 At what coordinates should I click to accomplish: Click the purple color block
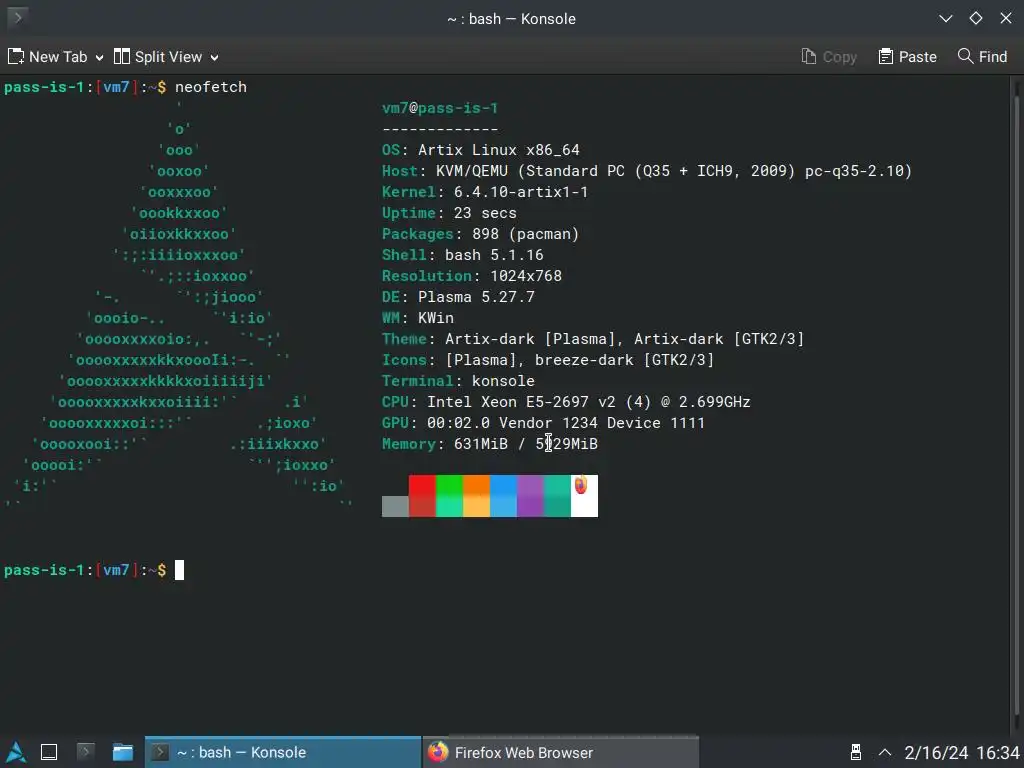[x=530, y=496]
